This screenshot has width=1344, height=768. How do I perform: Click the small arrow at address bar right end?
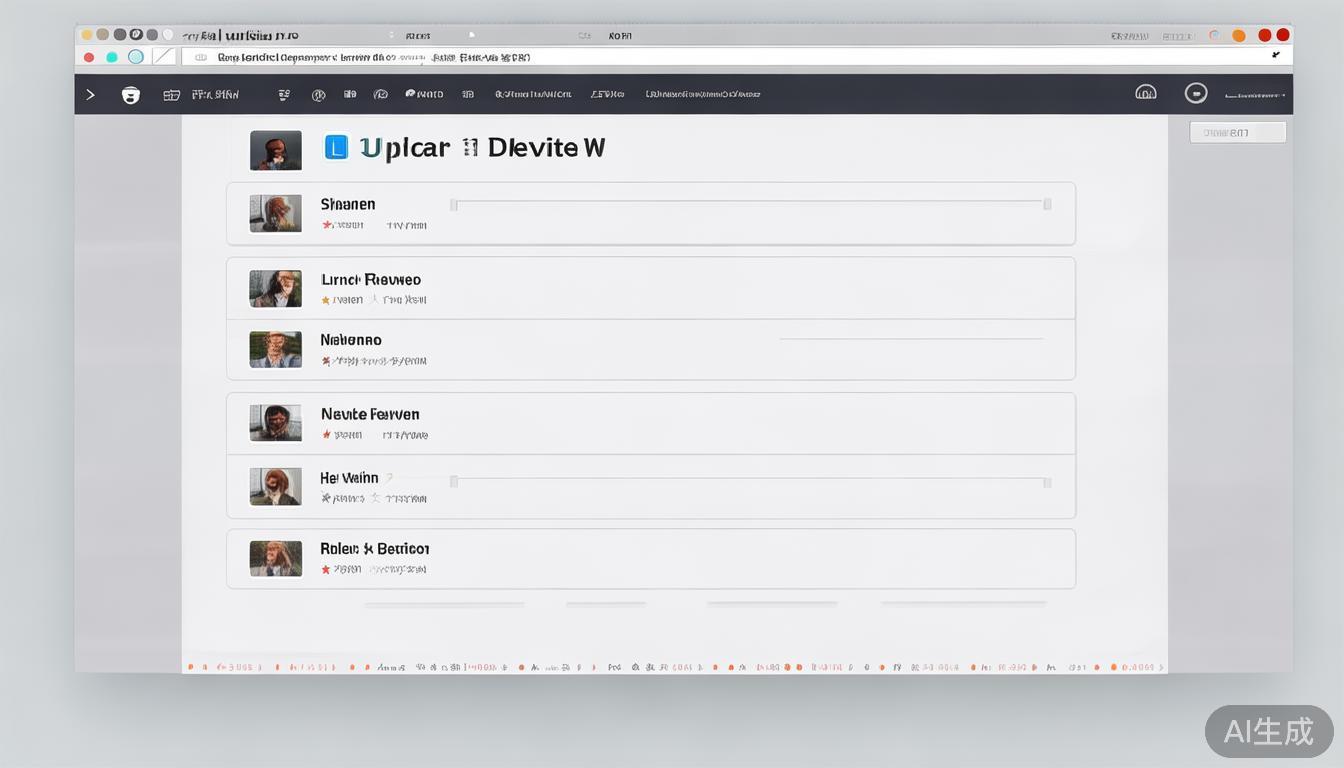[1275, 56]
